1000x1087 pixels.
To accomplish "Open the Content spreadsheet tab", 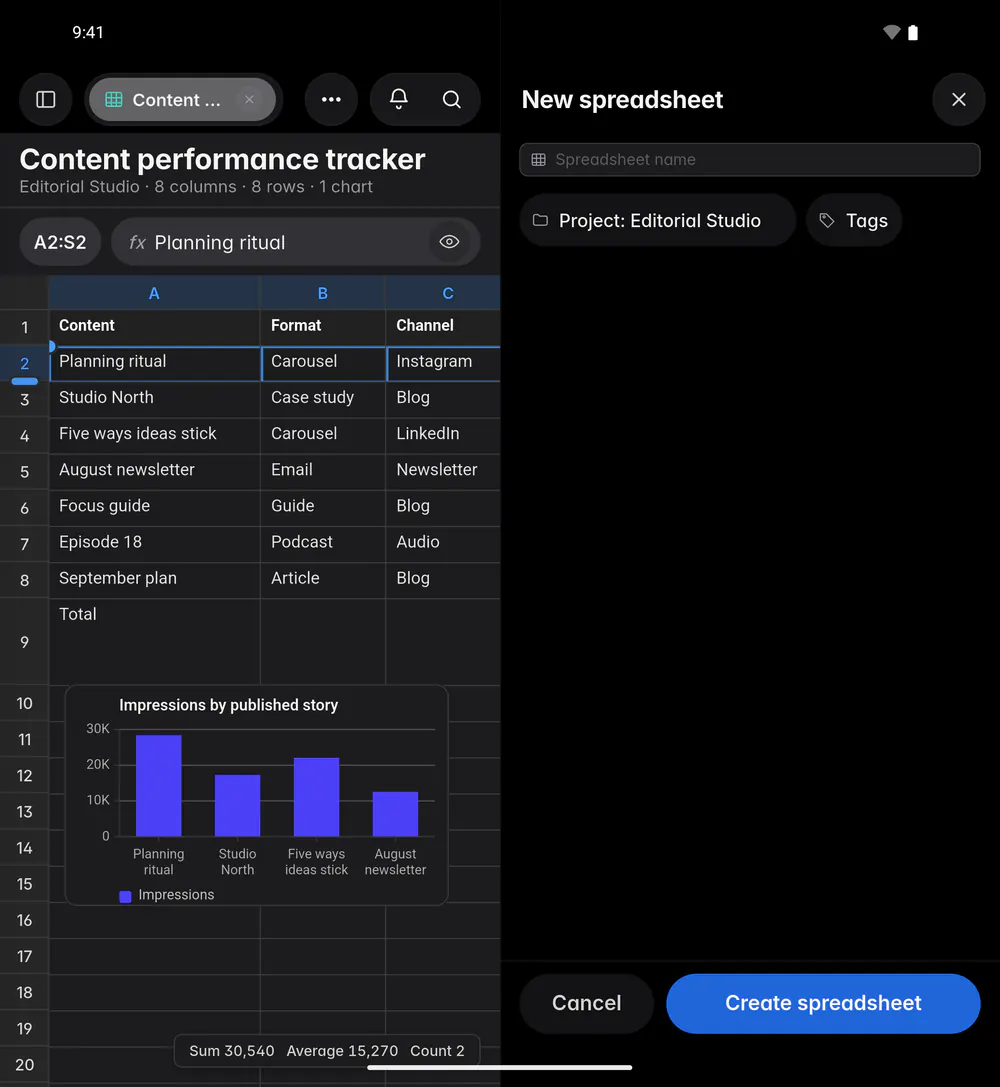I will coord(182,100).
